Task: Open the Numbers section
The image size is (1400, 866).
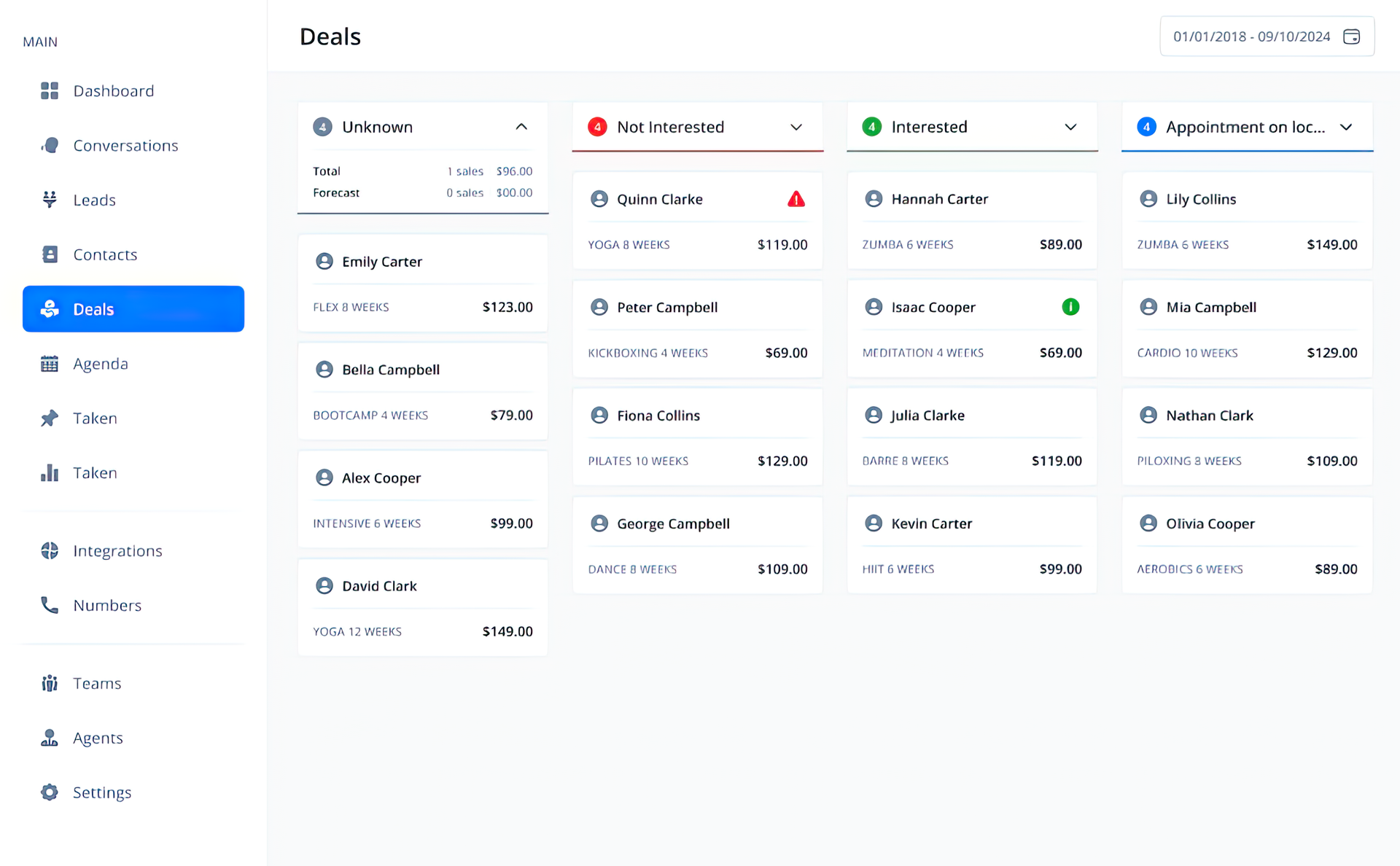Action: click(107, 605)
